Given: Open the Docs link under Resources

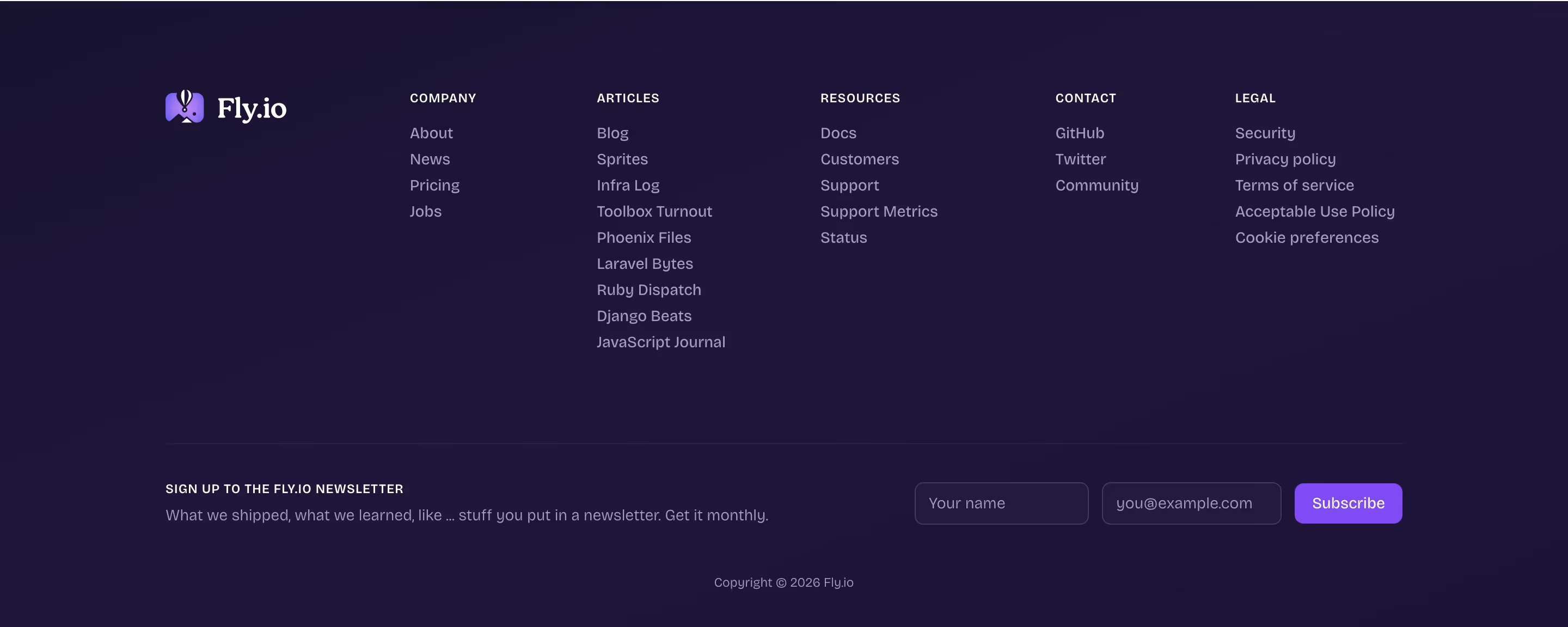Looking at the screenshot, I should pos(838,133).
